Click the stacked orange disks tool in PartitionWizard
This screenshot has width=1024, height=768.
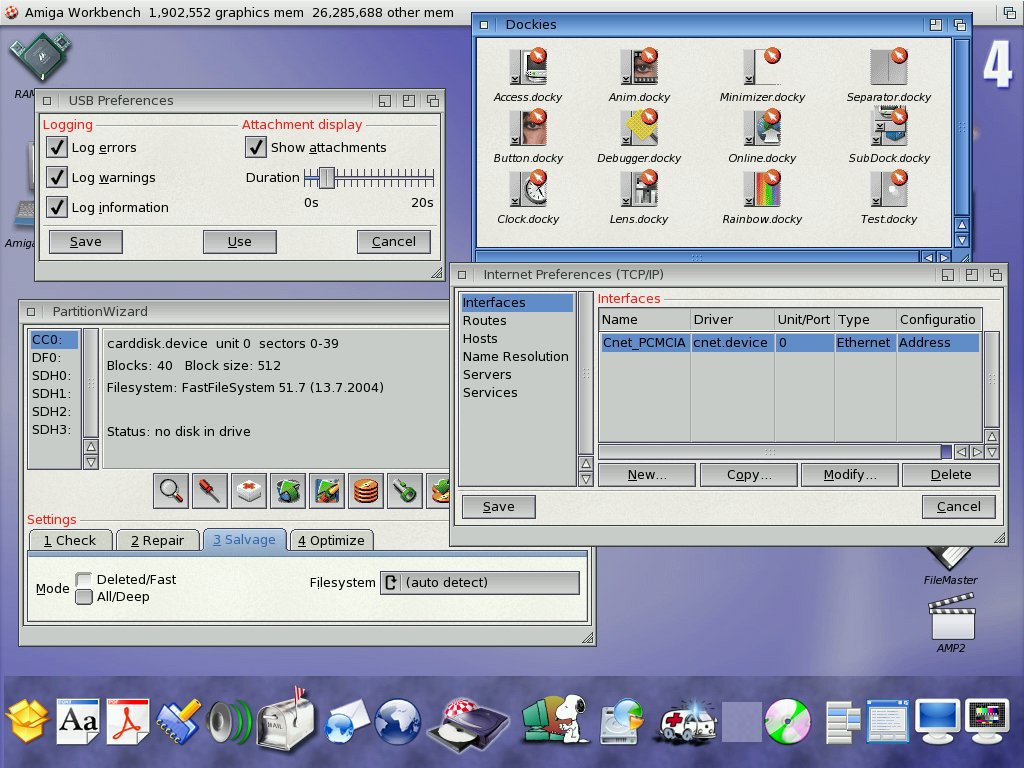click(366, 491)
